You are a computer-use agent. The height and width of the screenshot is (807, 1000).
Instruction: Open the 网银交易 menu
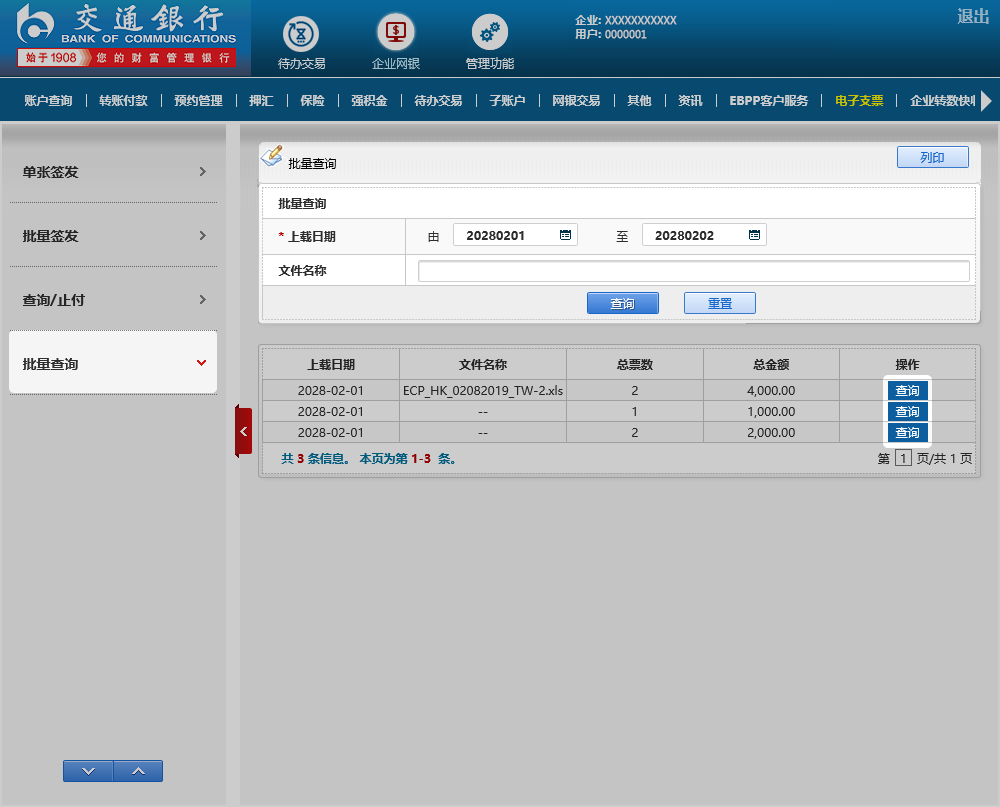click(x=577, y=100)
